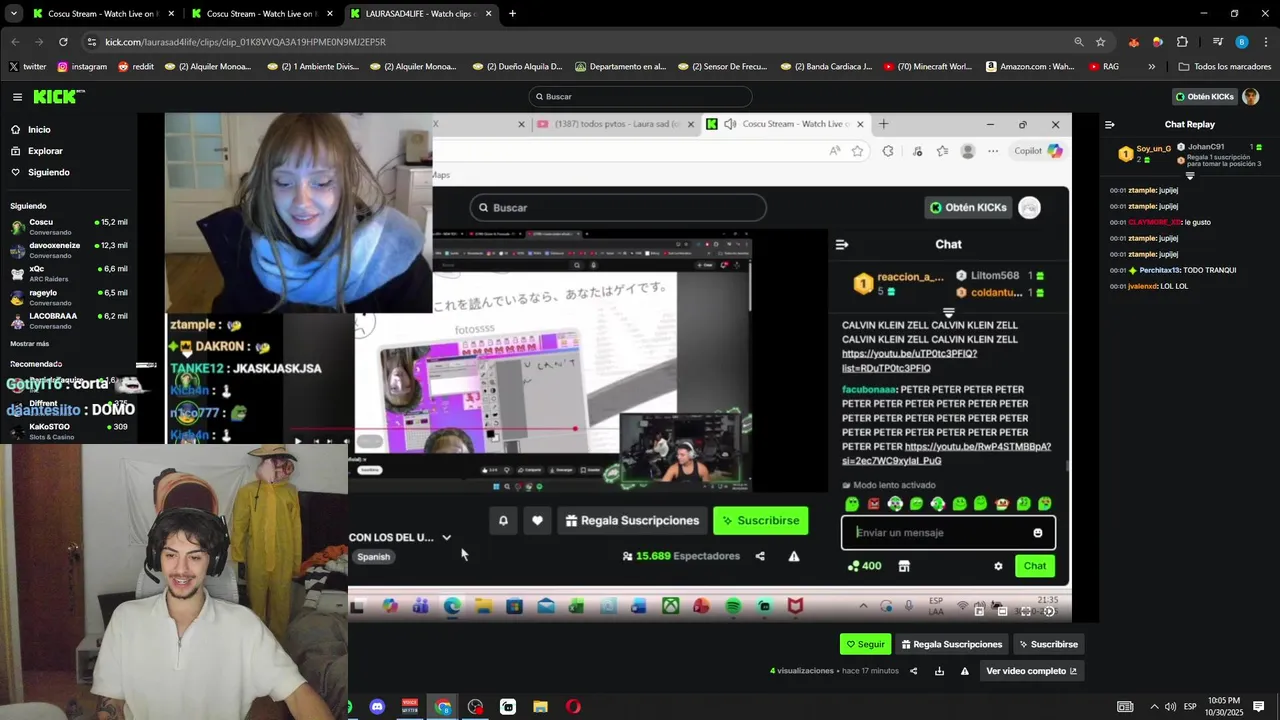
Task: Open a new browser tab
Action: pyautogui.click(x=512, y=14)
